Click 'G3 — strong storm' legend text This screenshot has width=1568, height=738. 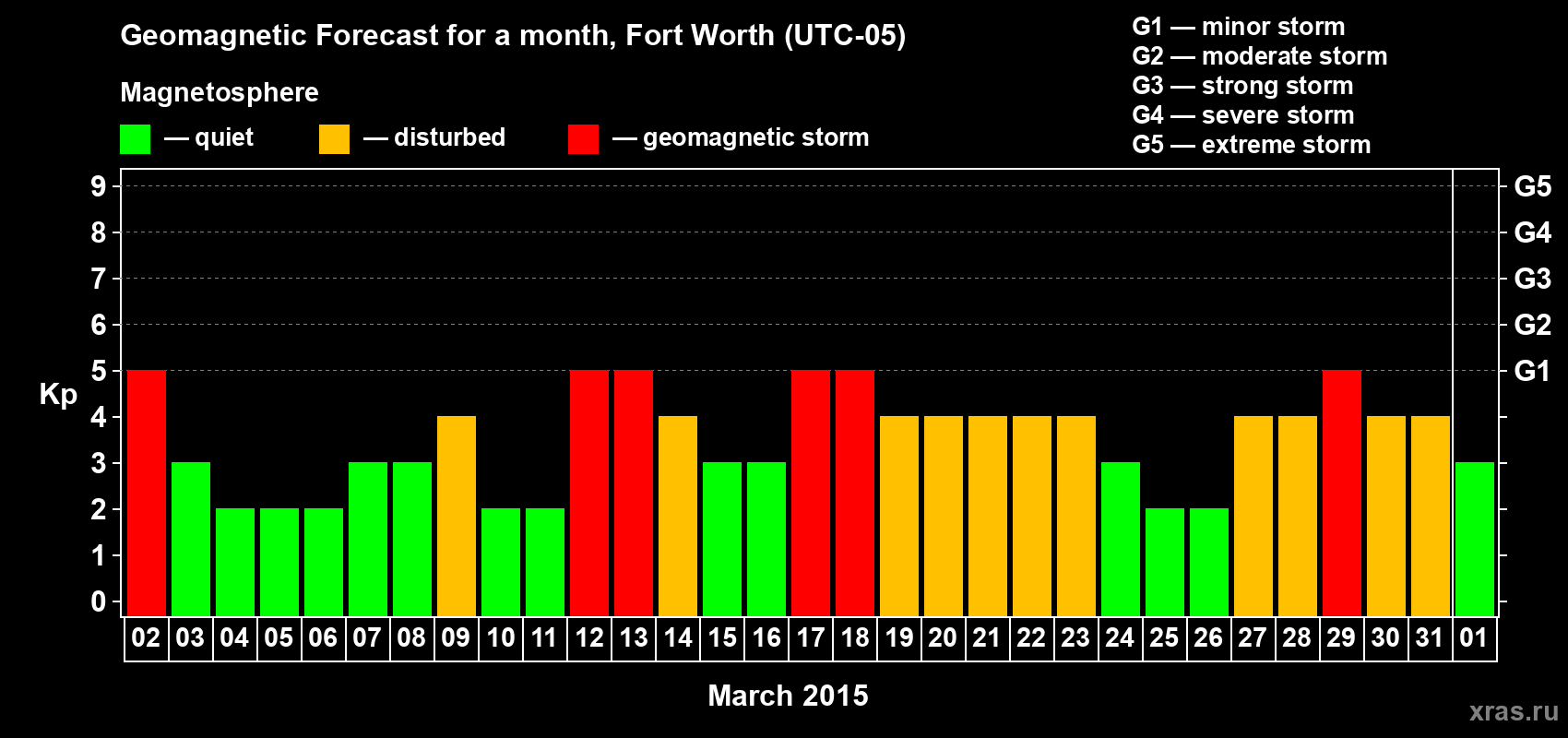[x=1242, y=86]
